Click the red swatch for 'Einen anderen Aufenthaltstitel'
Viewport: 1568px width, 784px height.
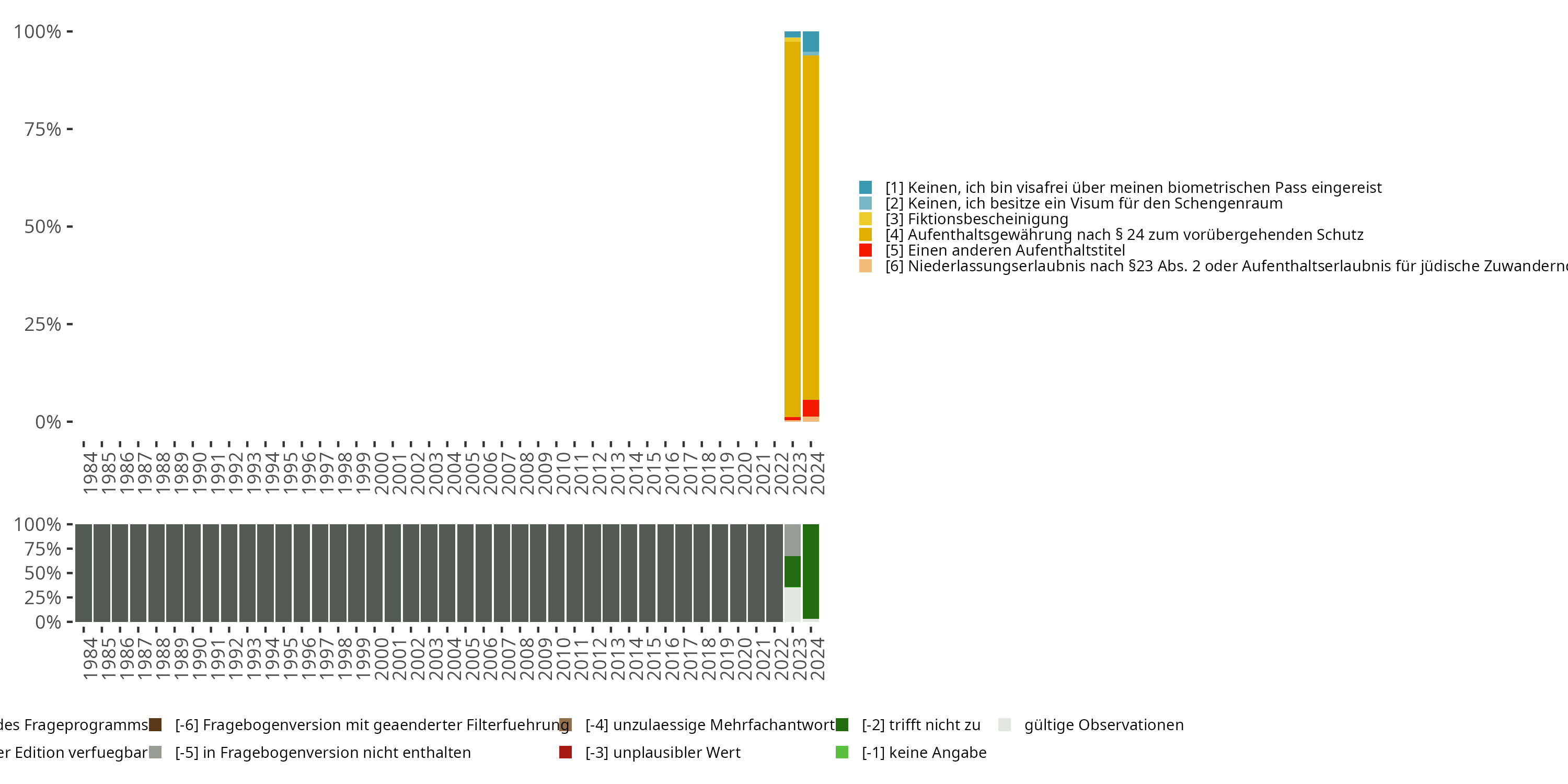pyautogui.click(x=865, y=250)
